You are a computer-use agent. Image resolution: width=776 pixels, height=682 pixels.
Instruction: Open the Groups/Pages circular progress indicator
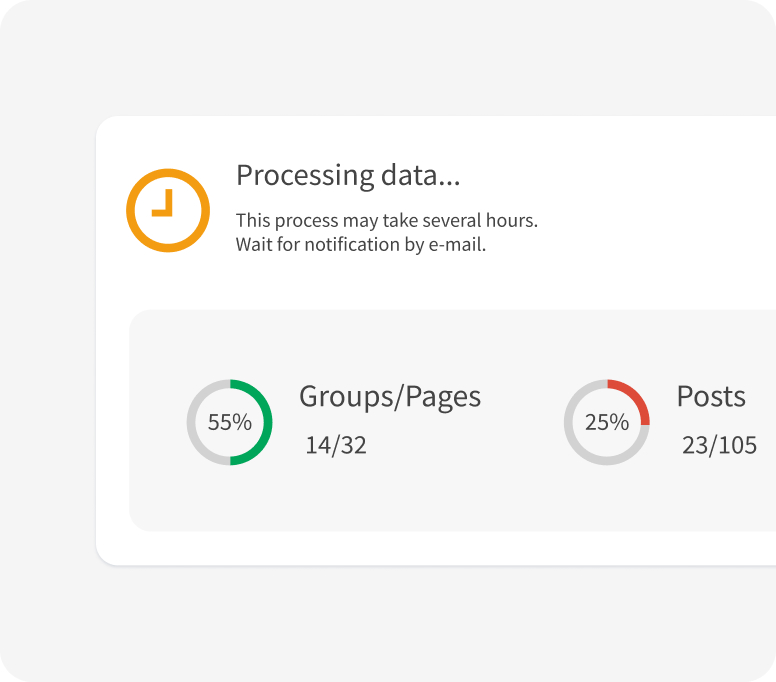point(229,422)
